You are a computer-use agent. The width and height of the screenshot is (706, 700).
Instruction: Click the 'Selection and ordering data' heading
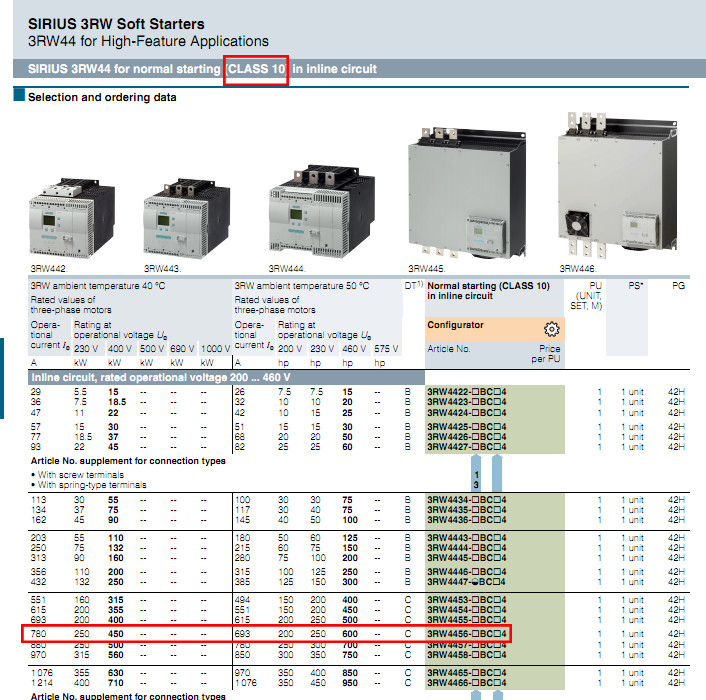102,97
